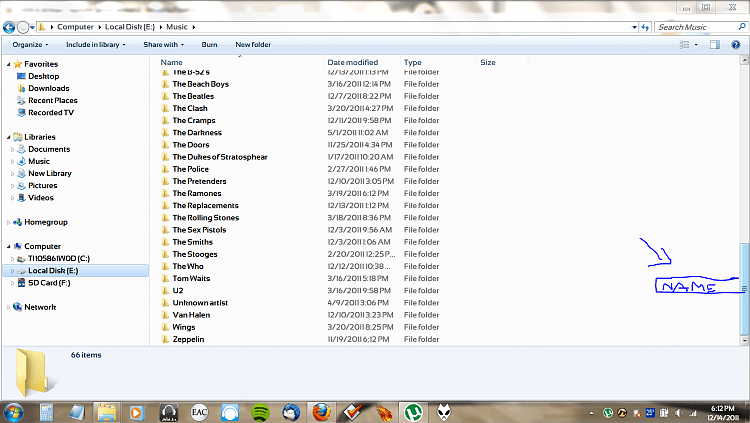Open the Organize menu
Screen dimensions: 750x423
tap(30, 45)
